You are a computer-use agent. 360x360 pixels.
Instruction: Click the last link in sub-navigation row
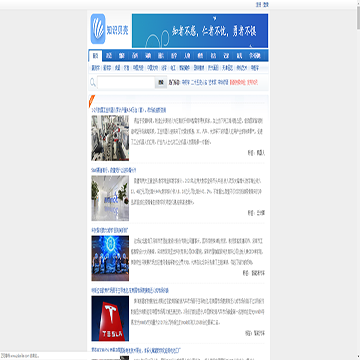[x=254, y=68]
